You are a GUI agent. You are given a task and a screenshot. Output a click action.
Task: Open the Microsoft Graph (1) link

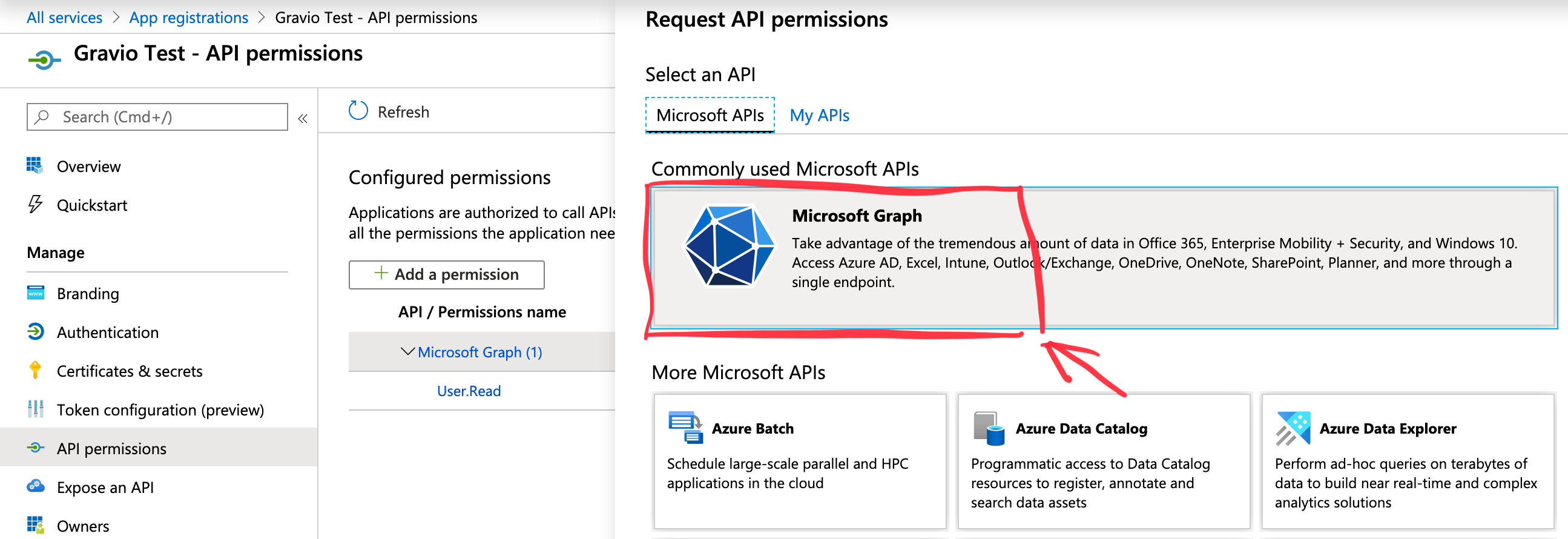click(x=479, y=352)
